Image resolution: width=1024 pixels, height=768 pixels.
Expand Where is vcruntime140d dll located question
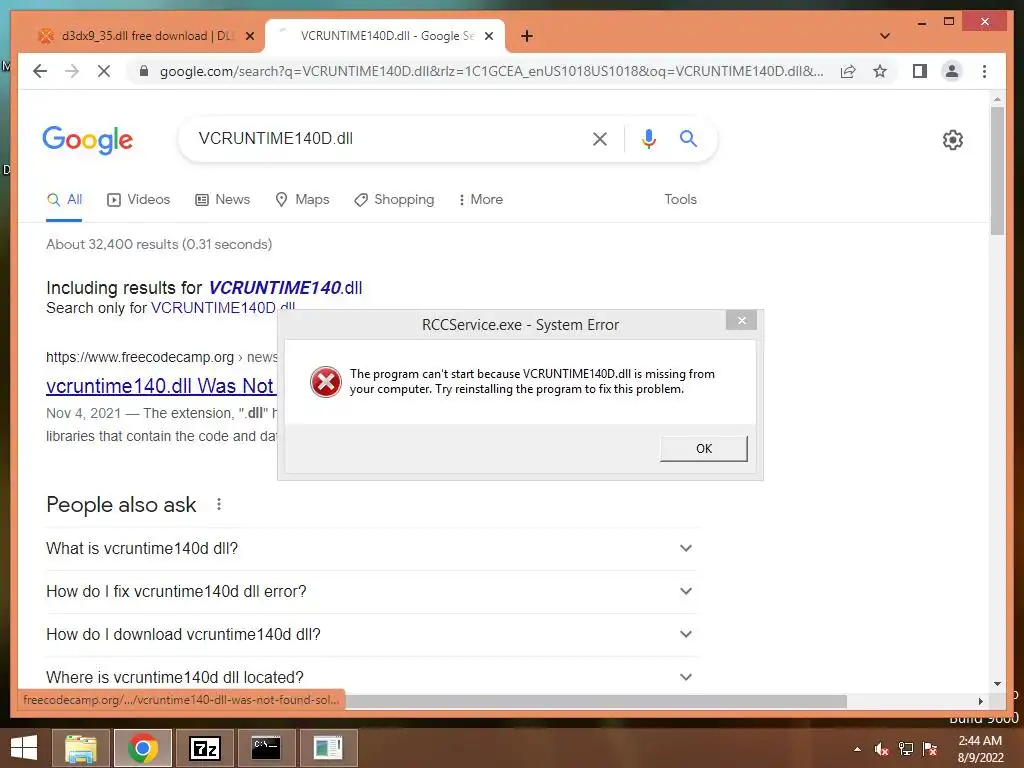coord(370,677)
